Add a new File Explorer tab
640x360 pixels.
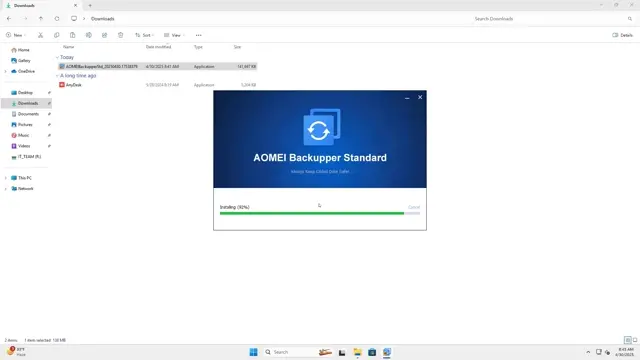click(x=90, y=6)
